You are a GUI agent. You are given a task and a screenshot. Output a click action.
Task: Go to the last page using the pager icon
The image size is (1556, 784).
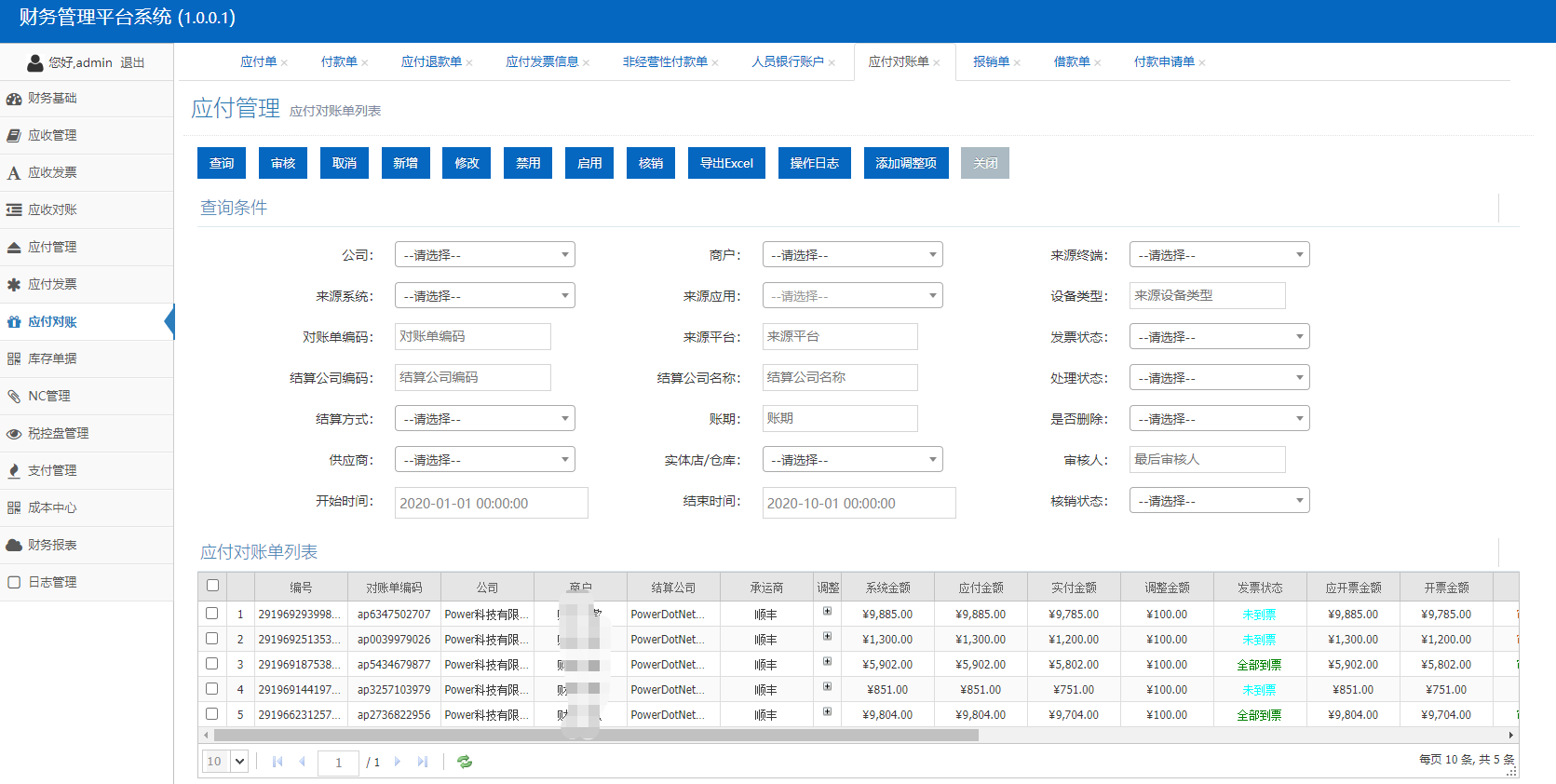423,762
